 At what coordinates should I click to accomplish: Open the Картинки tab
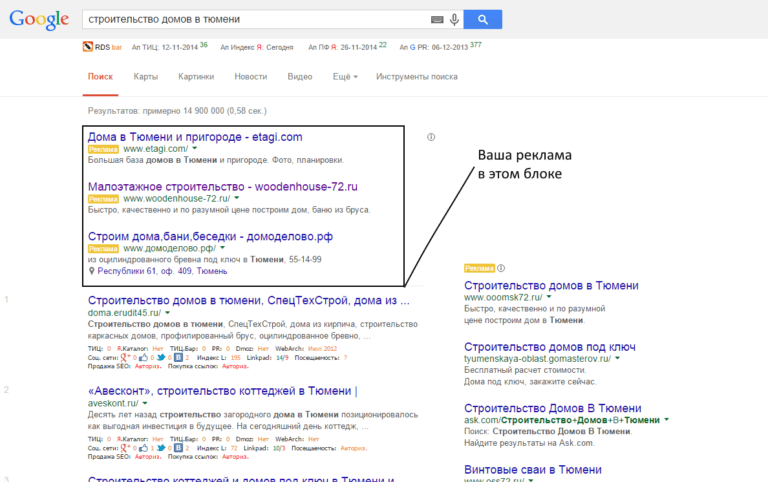tap(196, 77)
